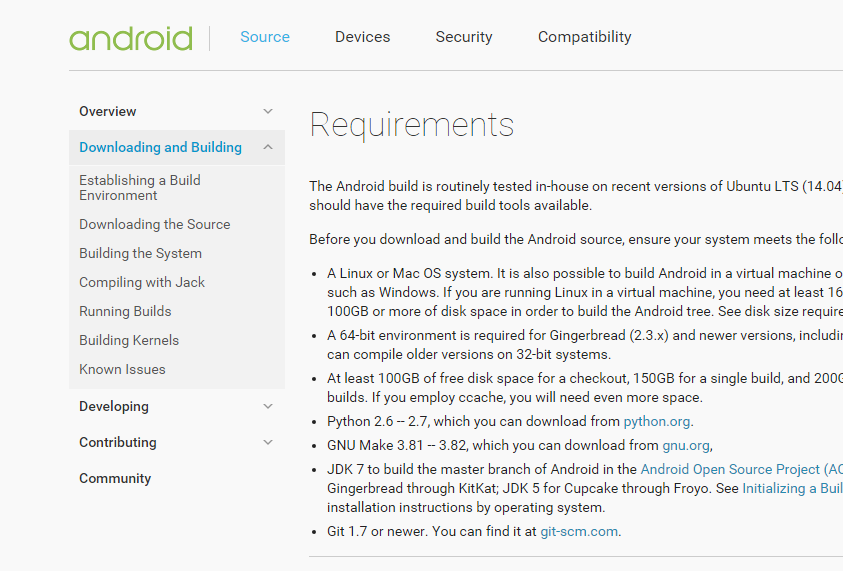Open the Initializing a Build link

tap(792, 488)
